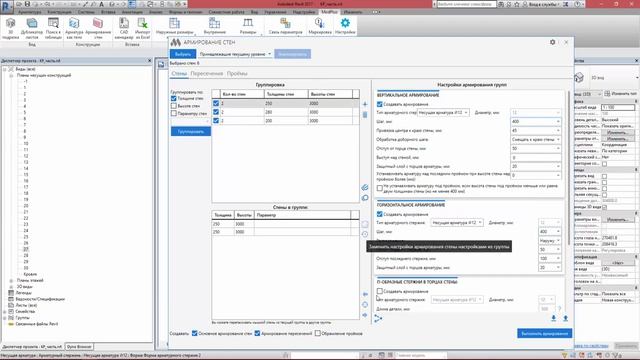Toggle Основное армирование стен checkbox

click(195, 333)
